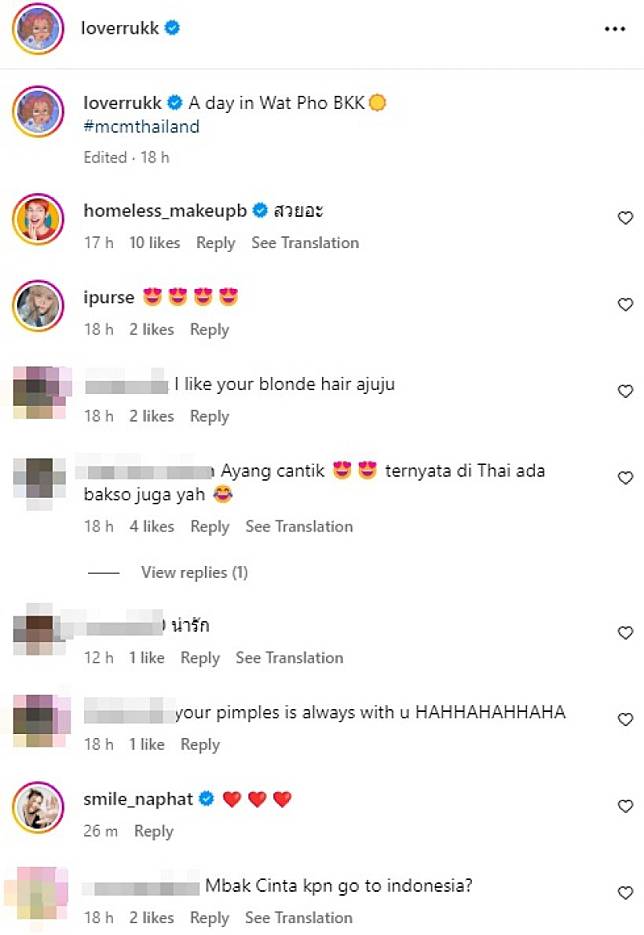
Task: Like homeless_makeupb's comment with the heart
Action: [x=625, y=218]
